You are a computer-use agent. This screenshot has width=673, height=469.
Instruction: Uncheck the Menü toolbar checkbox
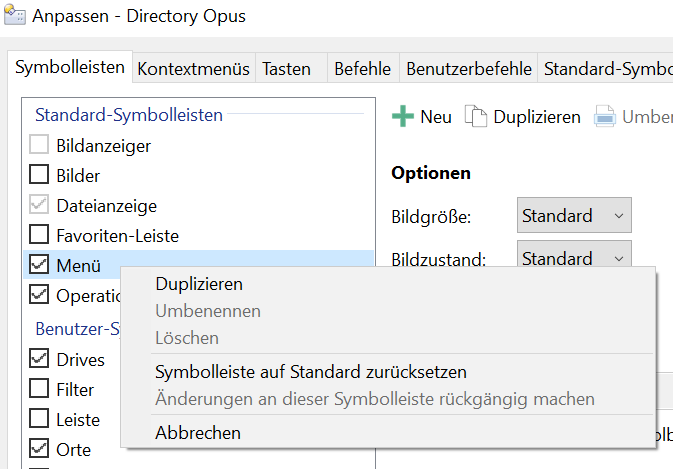coord(39,264)
